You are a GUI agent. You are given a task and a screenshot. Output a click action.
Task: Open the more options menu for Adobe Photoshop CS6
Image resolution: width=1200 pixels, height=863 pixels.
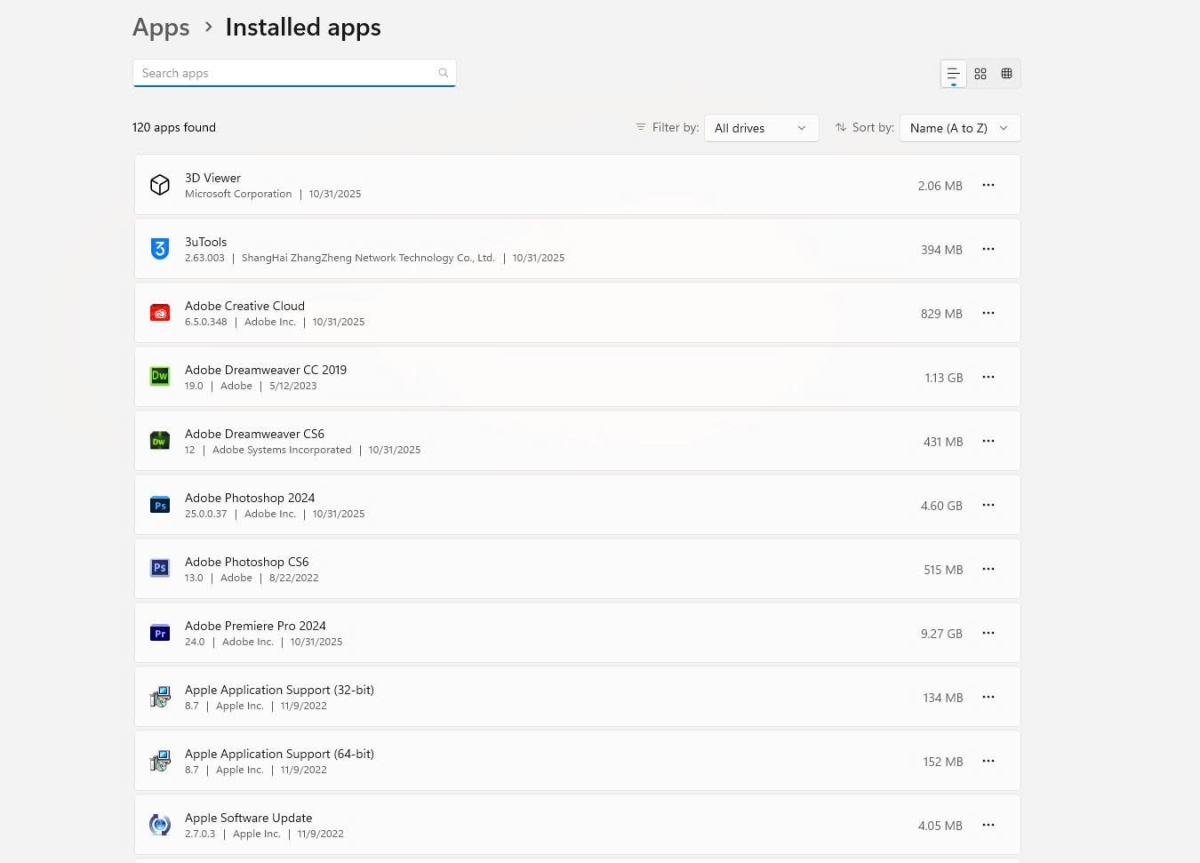click(988, 568)
